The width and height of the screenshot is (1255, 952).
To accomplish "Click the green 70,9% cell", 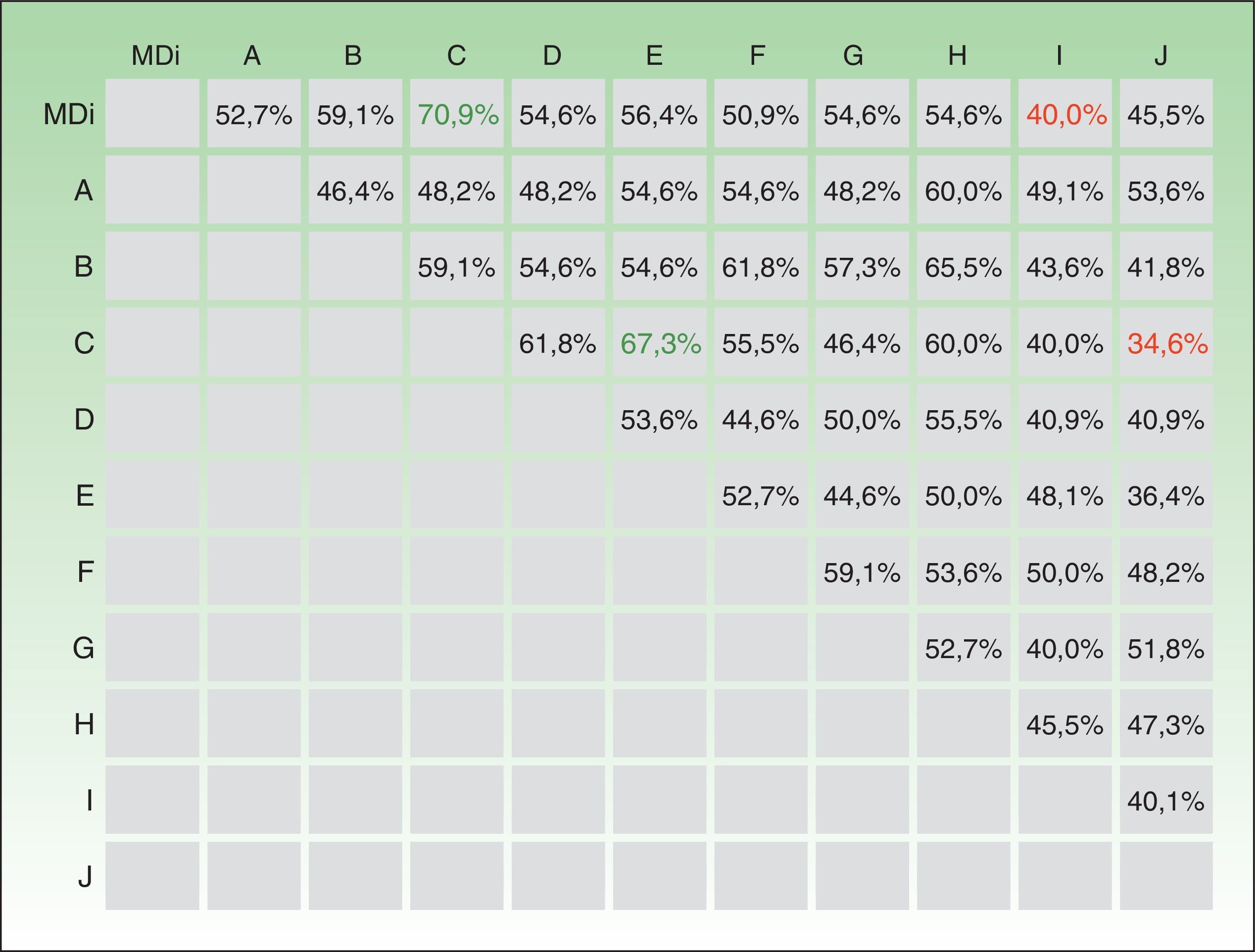I will tap(457, 115).
